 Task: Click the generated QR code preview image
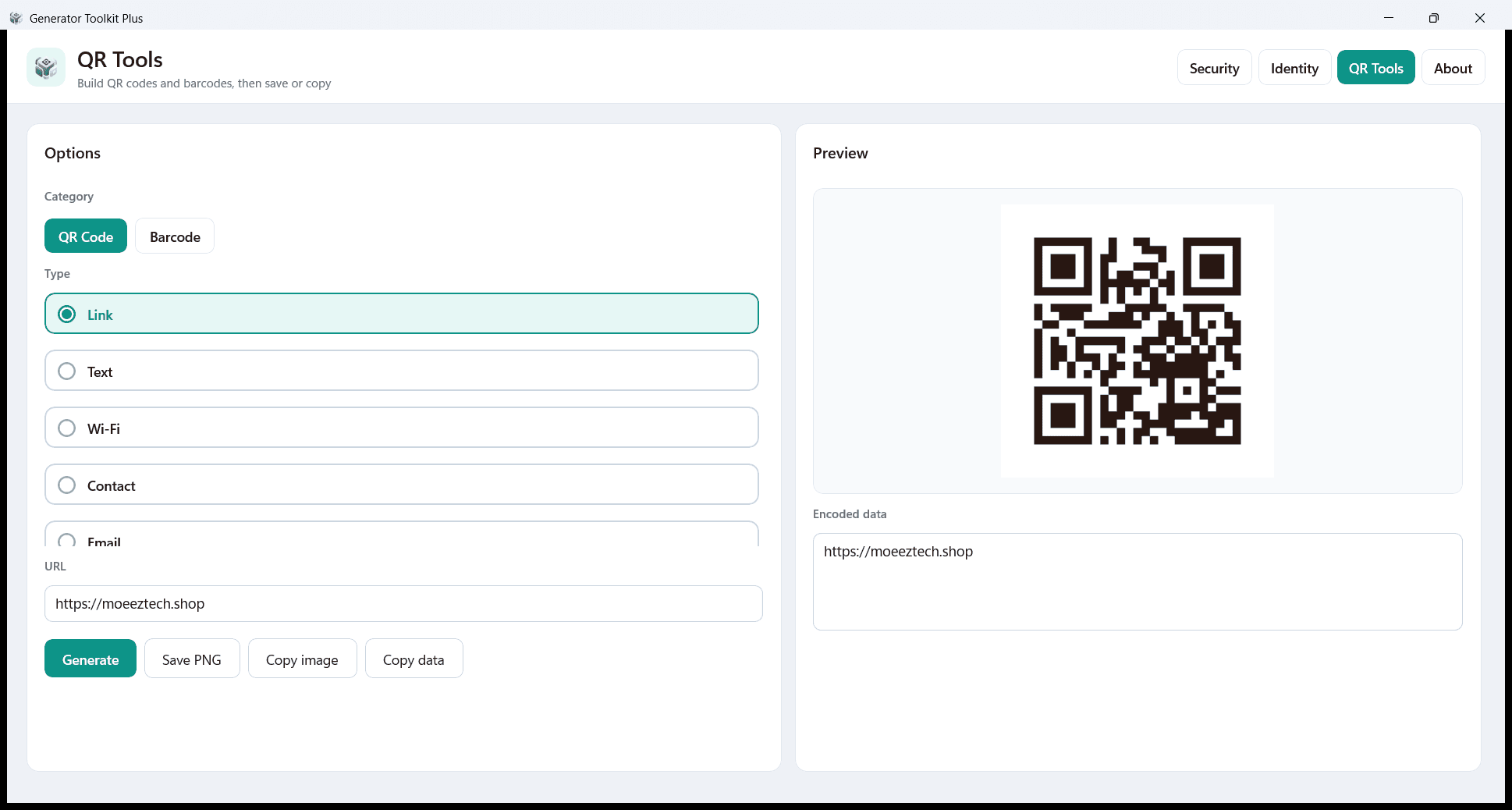[1137, 341]
